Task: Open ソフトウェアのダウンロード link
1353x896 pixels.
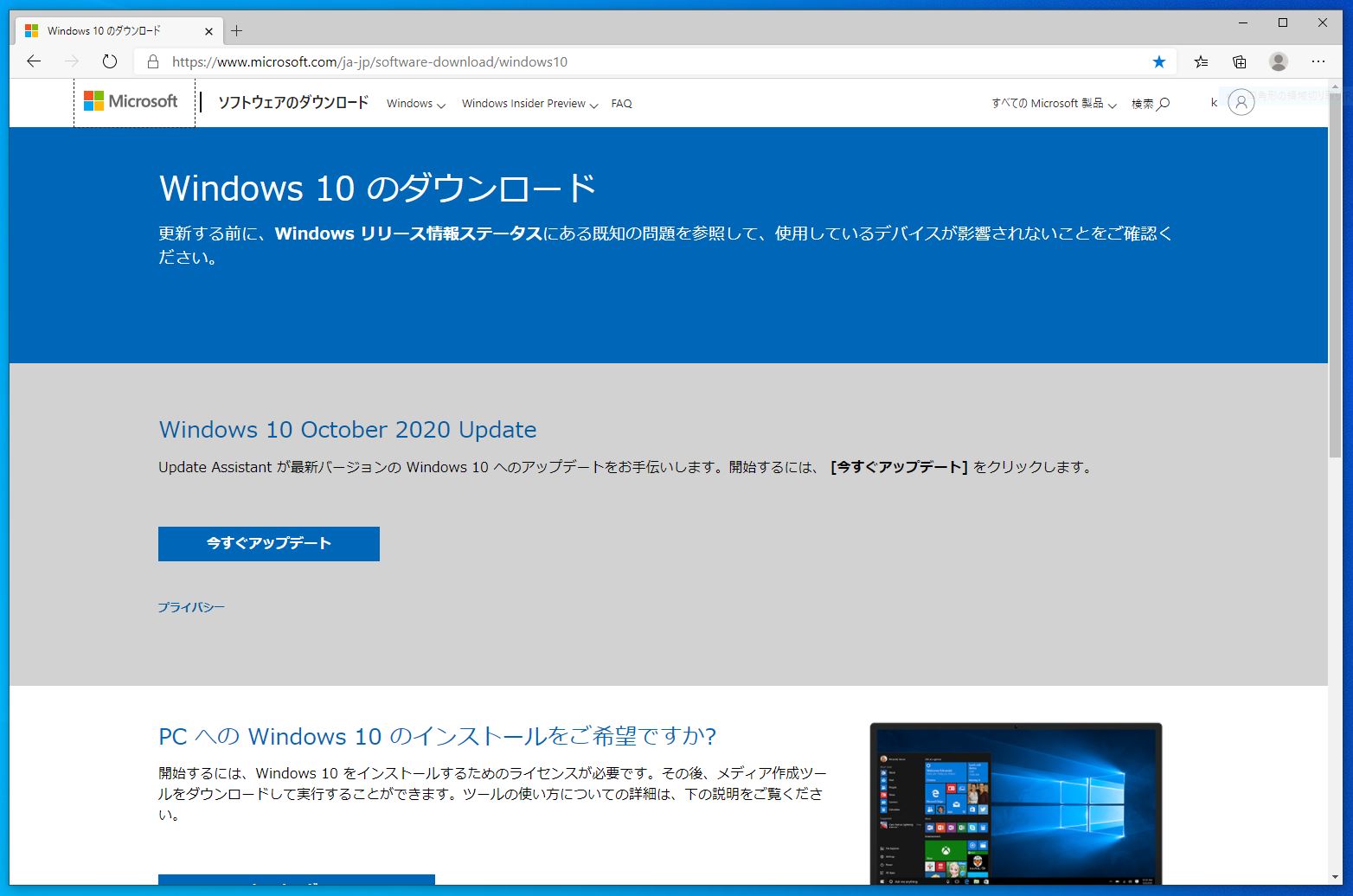Action: click(x=293, y=102)
